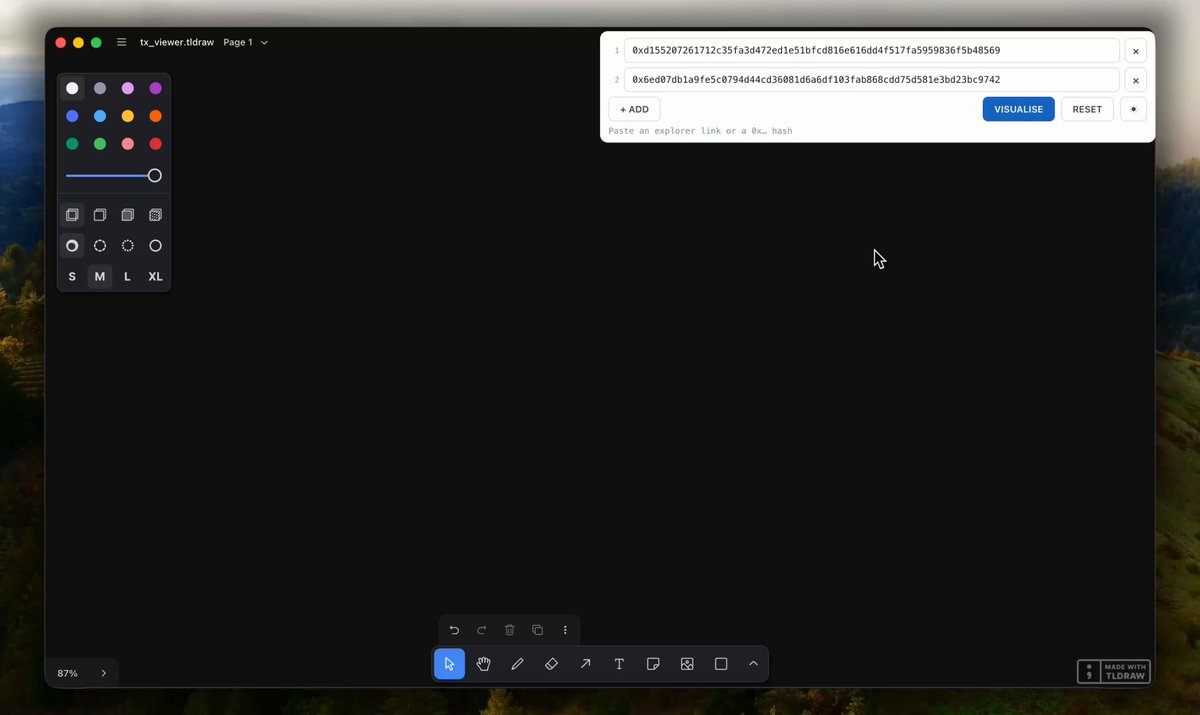Click the Delete trash icon

[x=510, y=630]
